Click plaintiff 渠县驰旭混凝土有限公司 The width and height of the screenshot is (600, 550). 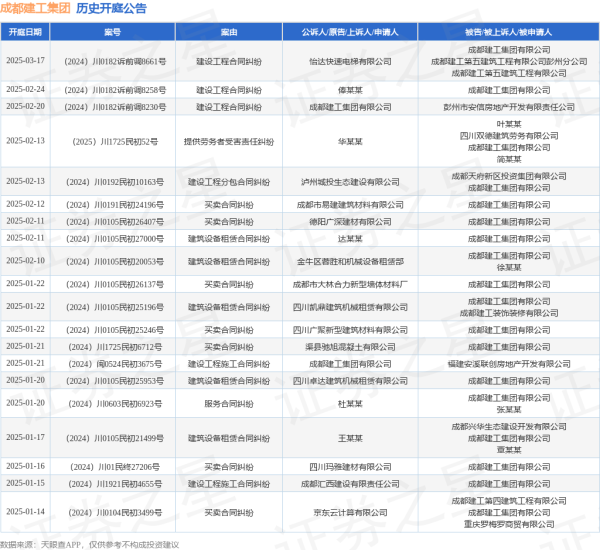[x=350, y=347]
